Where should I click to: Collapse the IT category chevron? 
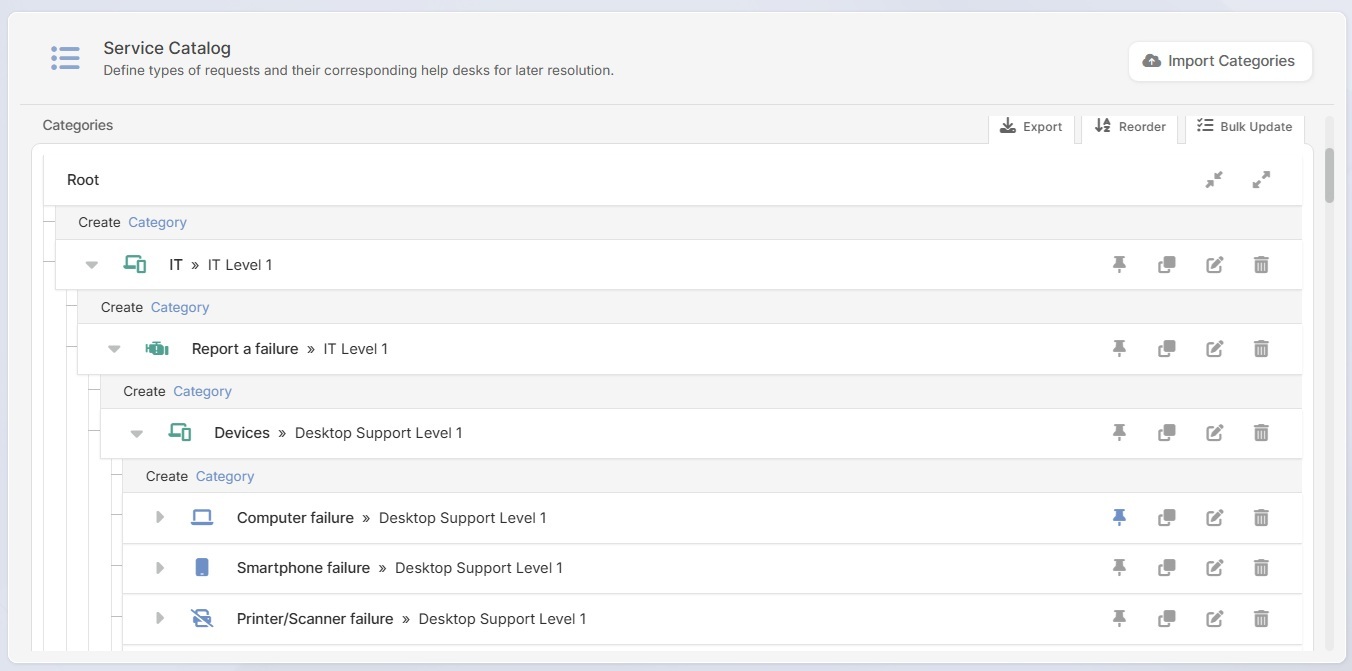[x=92, y=264]
